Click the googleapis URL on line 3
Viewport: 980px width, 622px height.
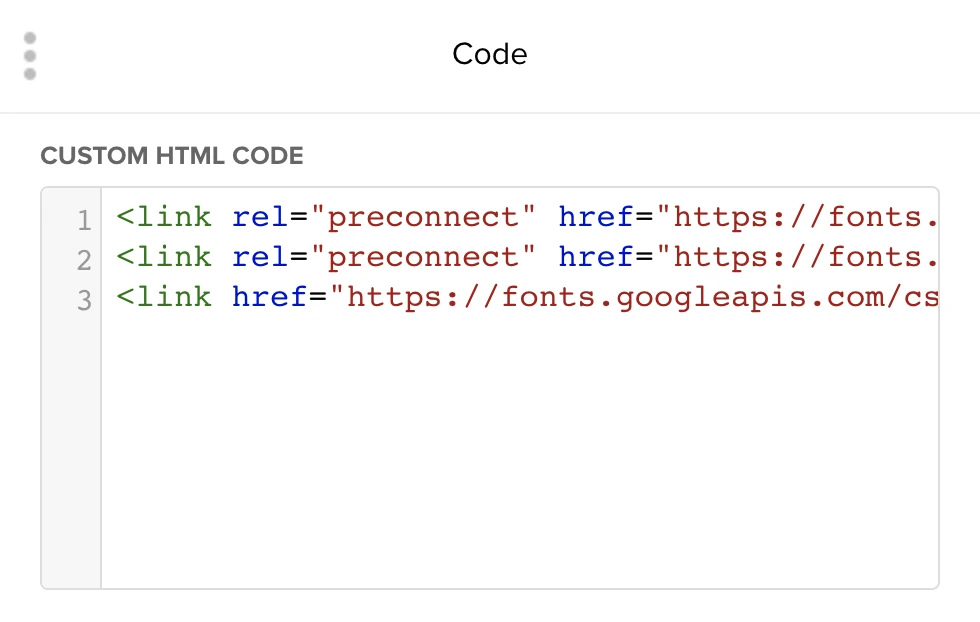640,297
